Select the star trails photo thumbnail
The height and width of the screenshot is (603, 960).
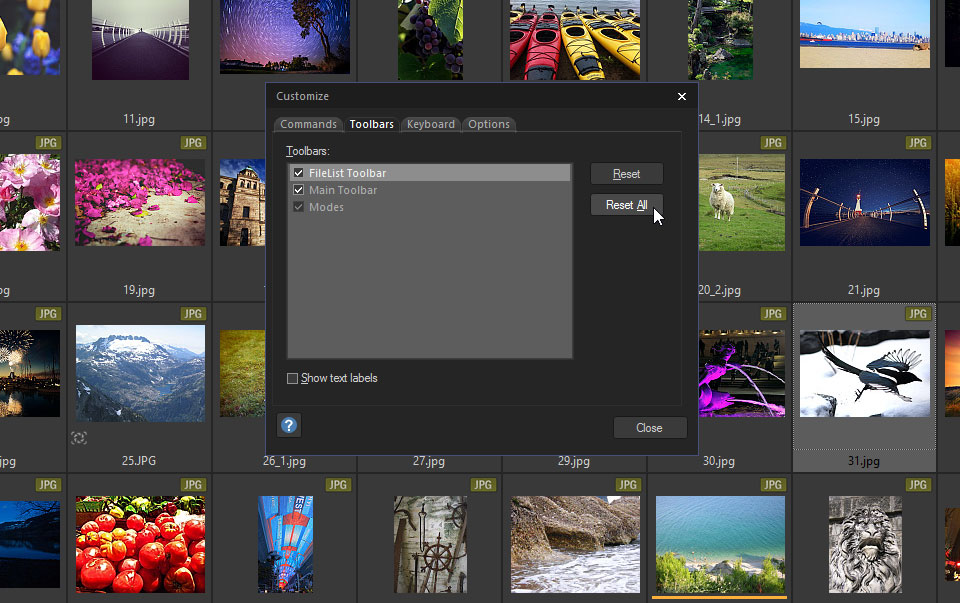click(x=285, y=37)
